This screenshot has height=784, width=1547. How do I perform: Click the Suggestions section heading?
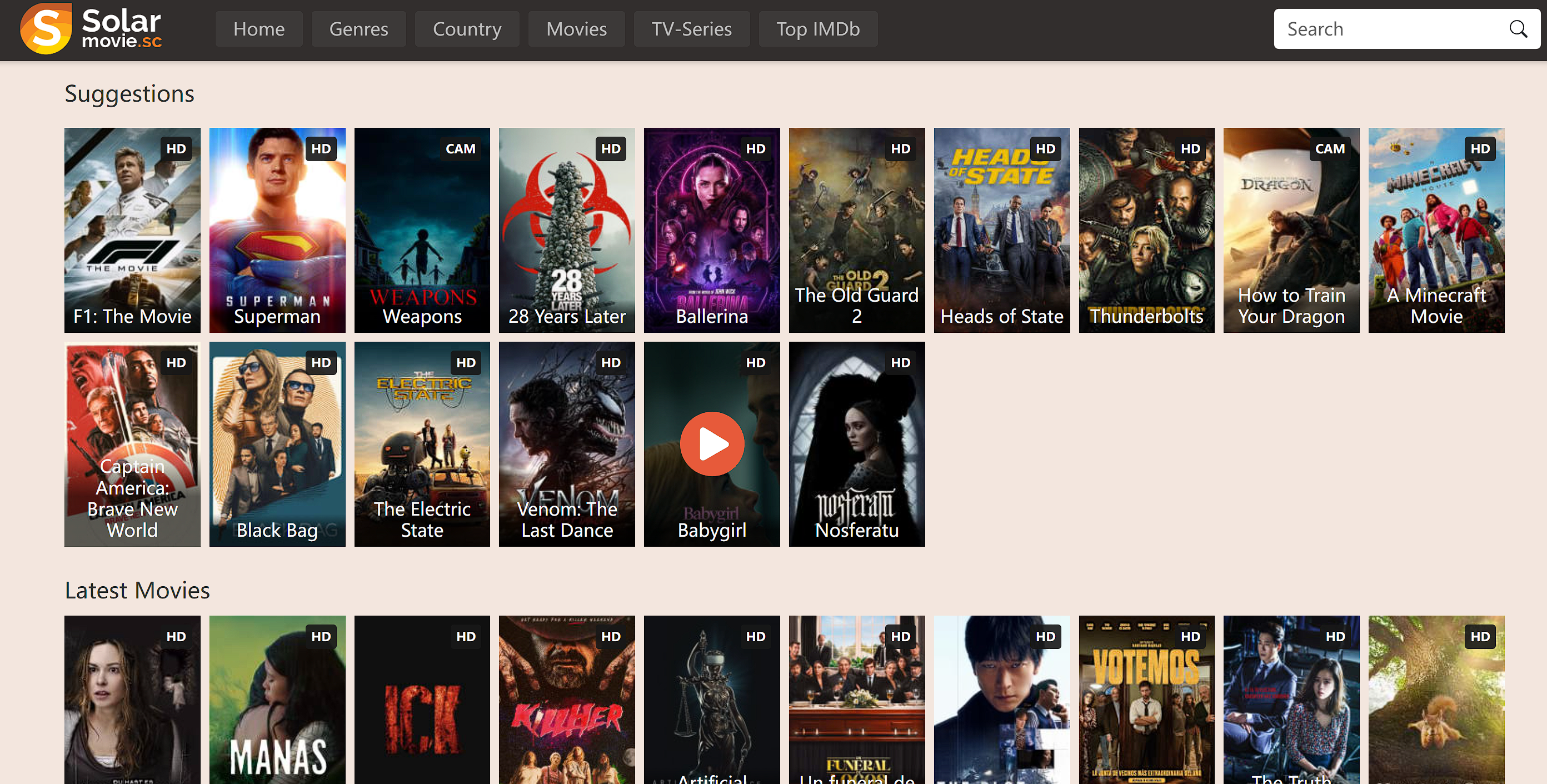tap(129, 94)
